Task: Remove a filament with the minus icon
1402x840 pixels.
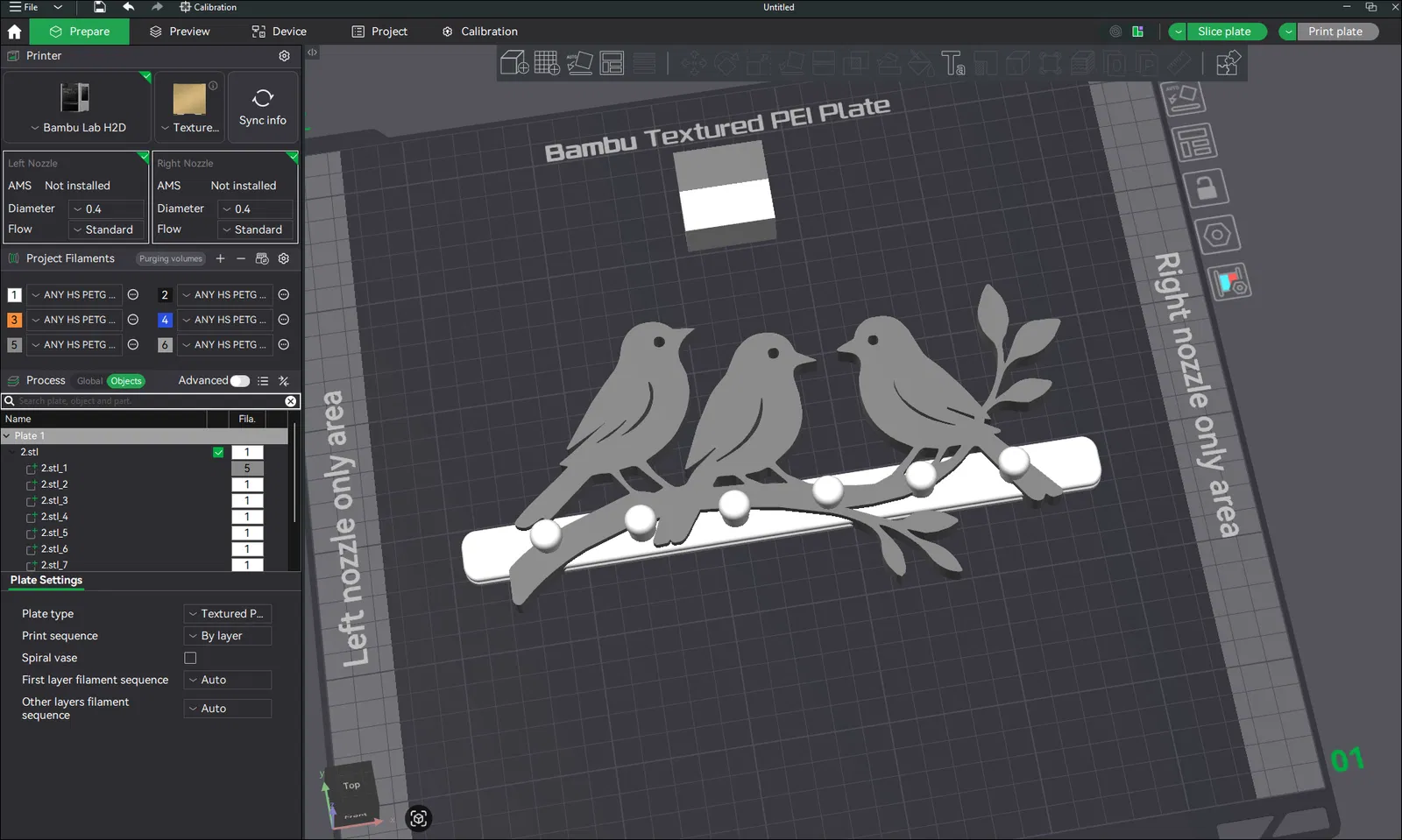Action: click(x=241, y=258)
